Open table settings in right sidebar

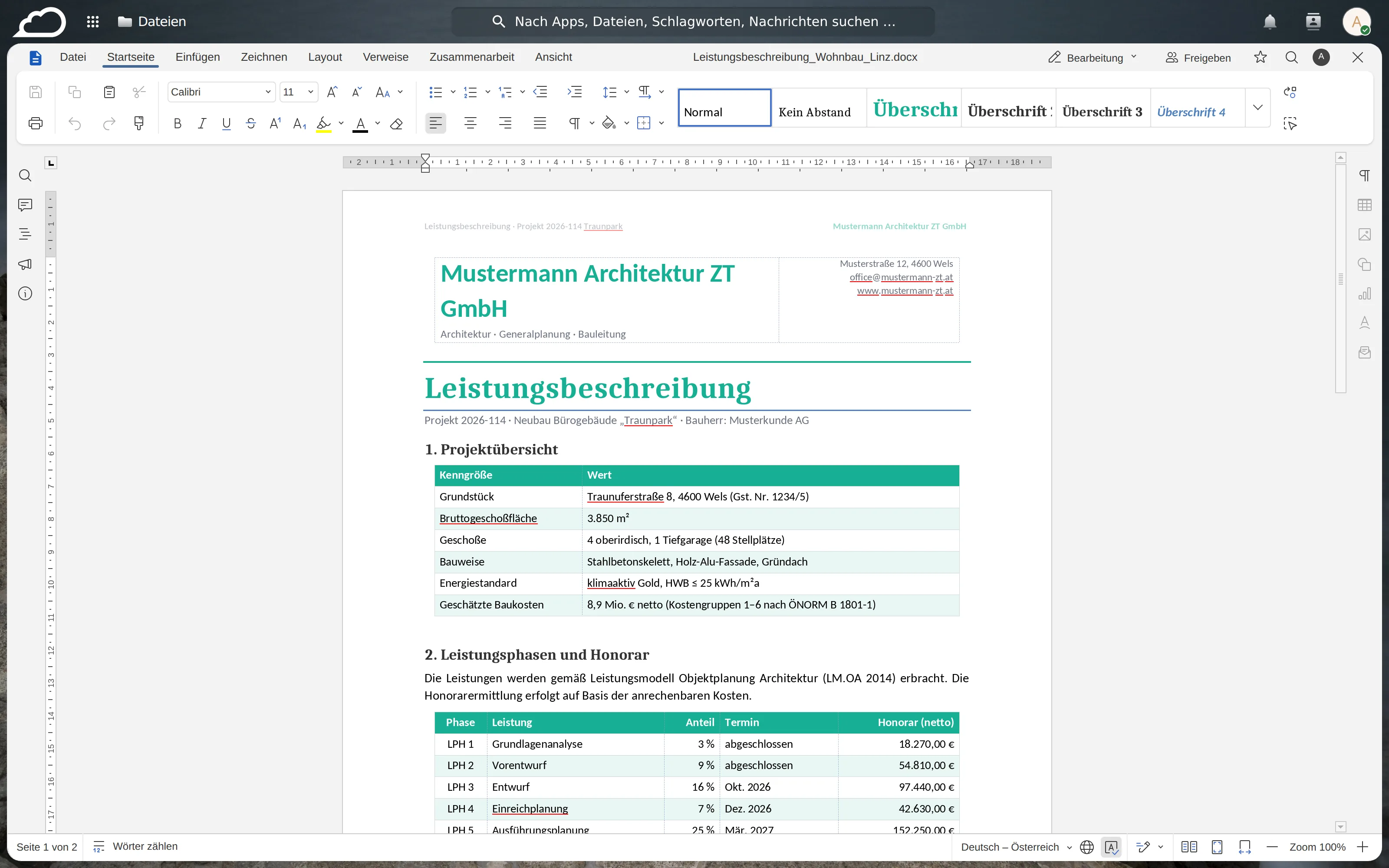pos(1364,205)
